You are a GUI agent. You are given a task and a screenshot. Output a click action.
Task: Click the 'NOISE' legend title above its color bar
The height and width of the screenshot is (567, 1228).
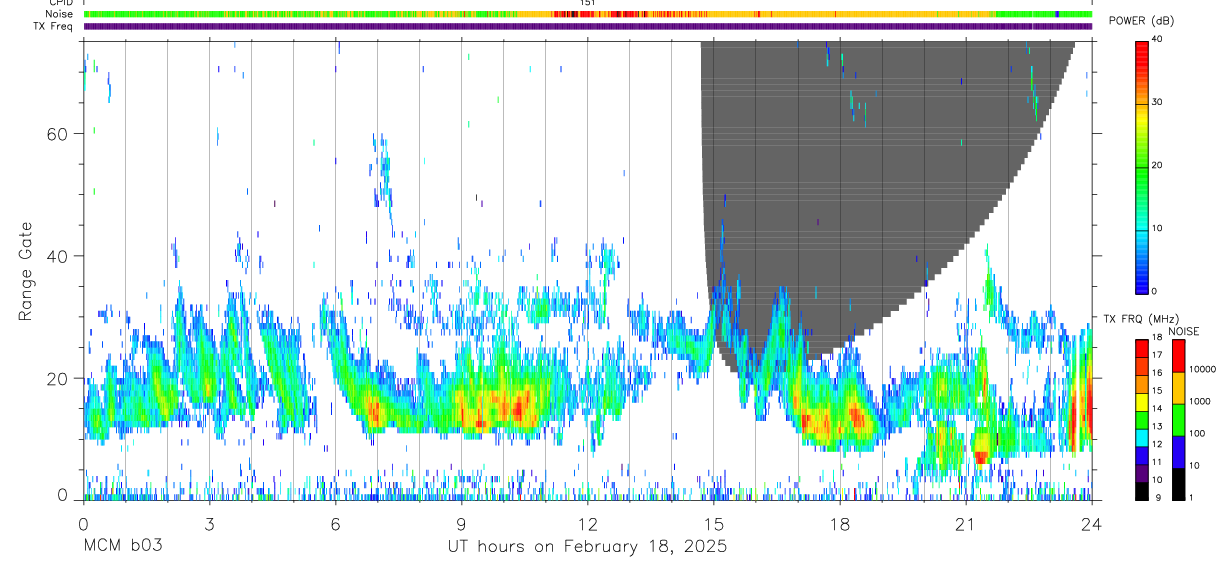(1184, 331)
